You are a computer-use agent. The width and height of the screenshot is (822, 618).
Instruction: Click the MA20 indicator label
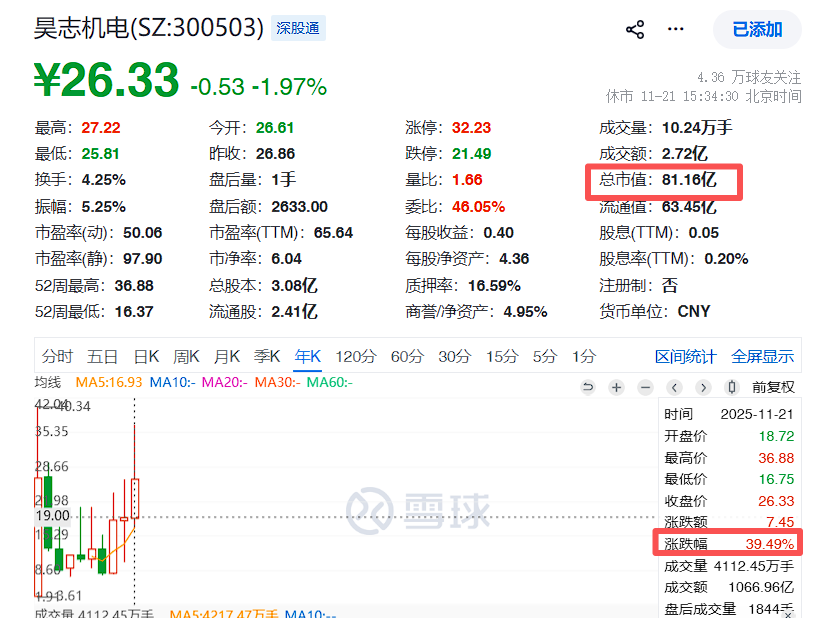coord(224,383)
